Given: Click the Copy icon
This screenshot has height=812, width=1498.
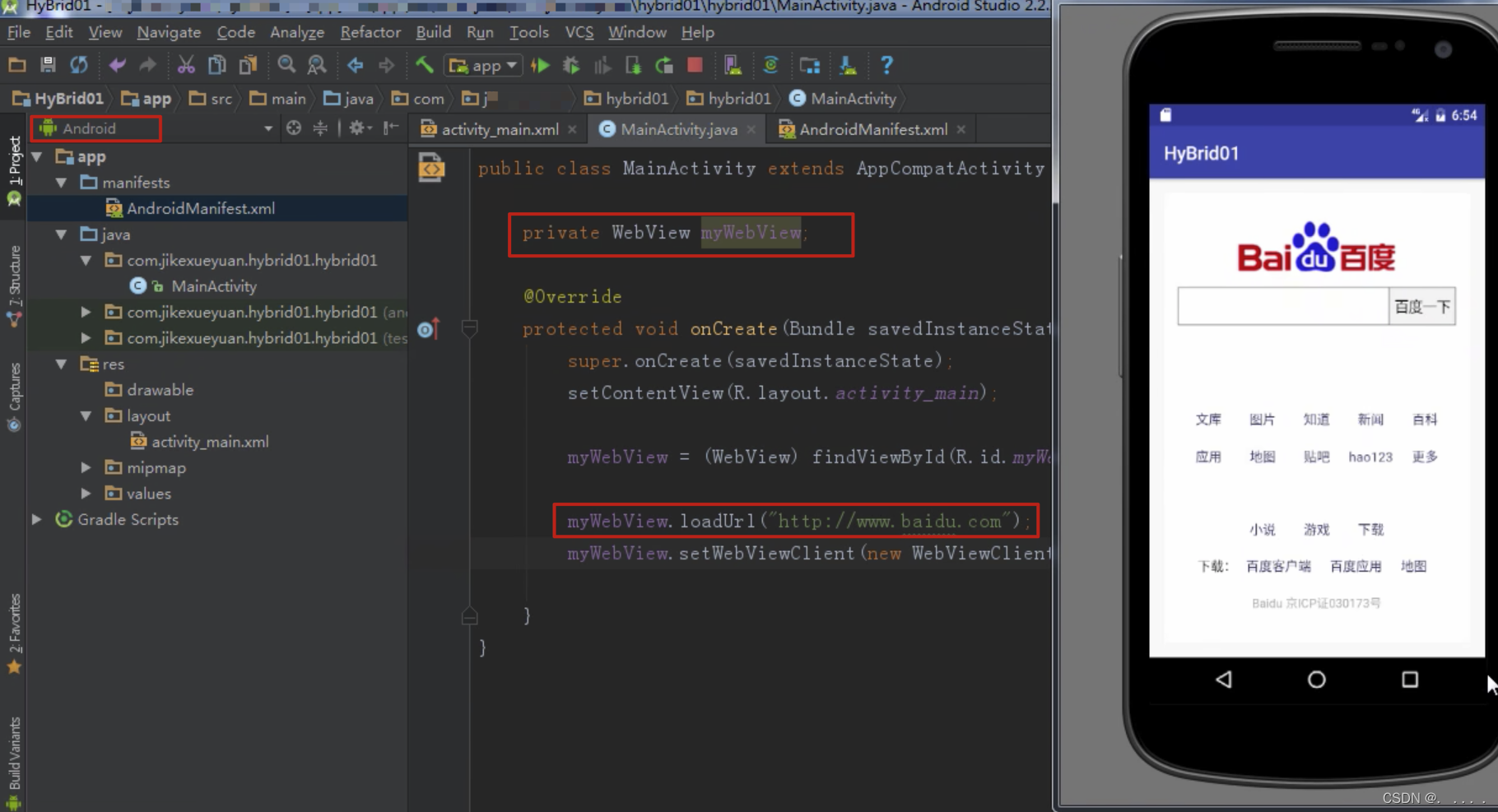Looking at the screenshot, I should (217, 65).
